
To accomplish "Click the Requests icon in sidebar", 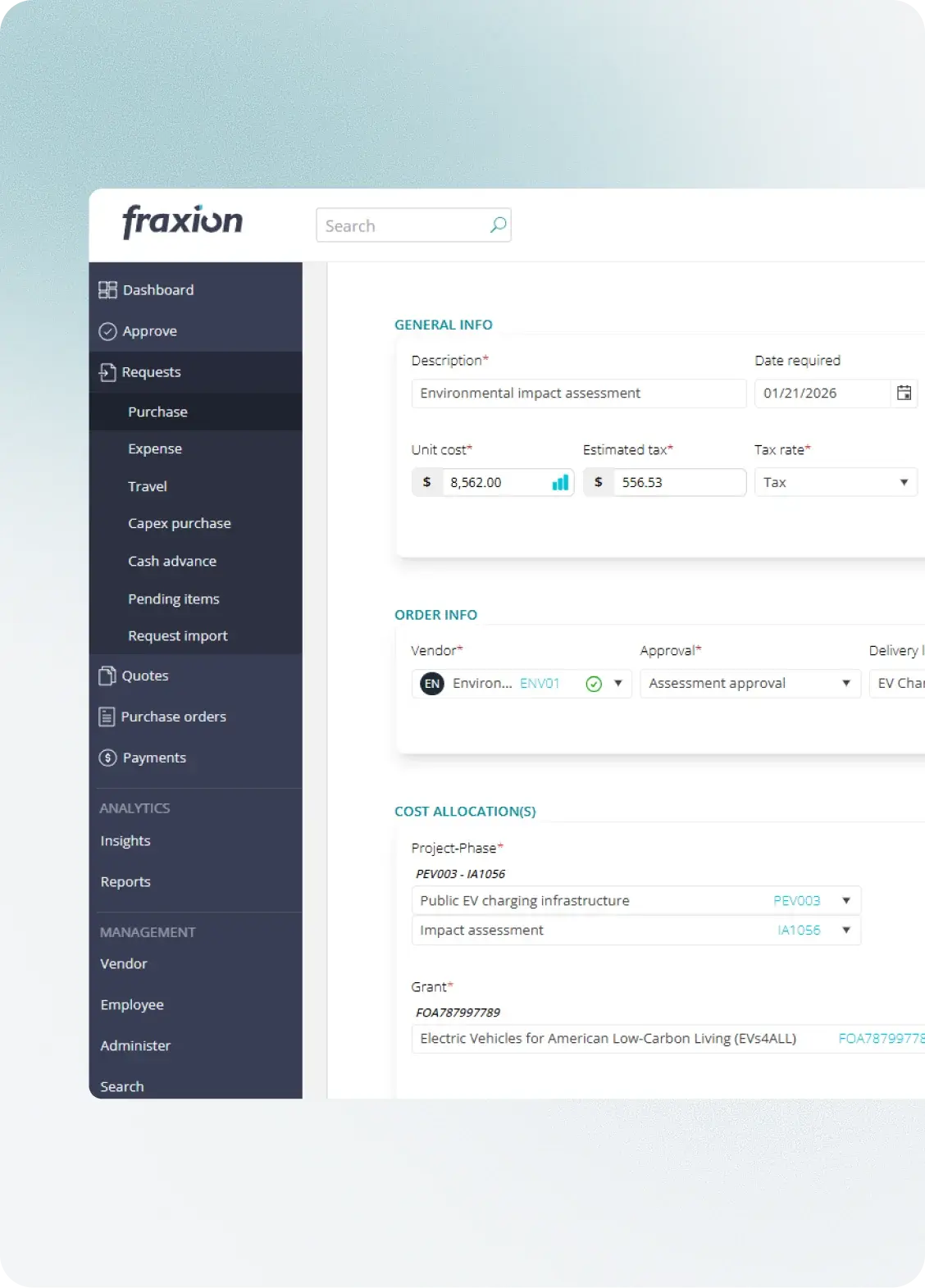I will click(x=107, y=372).
